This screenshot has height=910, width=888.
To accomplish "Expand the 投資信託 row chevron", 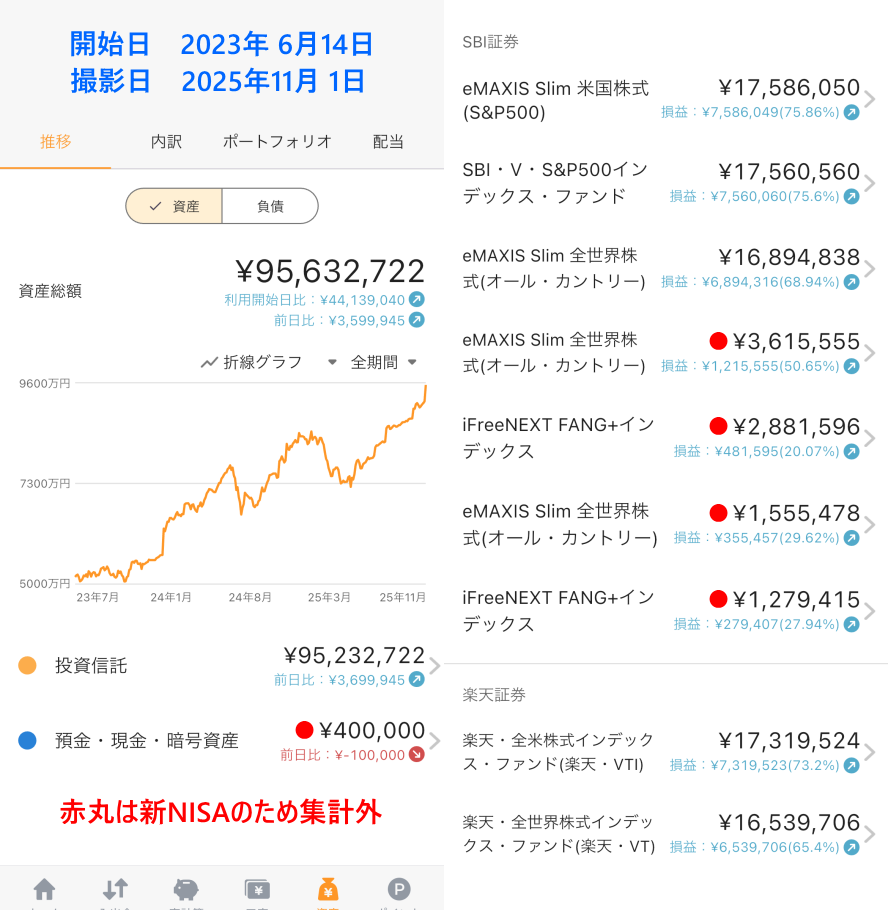I will tap(434, 666).
